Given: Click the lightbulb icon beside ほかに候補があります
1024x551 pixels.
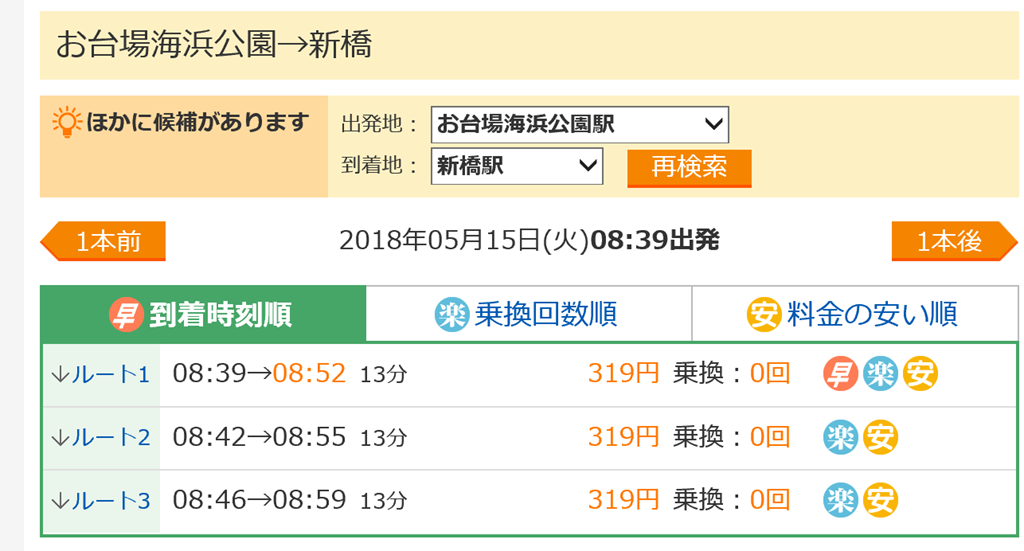Looking at the screenshot, I should tap(66, 122).
